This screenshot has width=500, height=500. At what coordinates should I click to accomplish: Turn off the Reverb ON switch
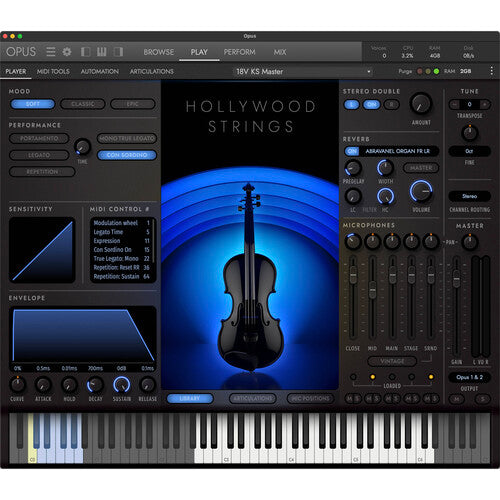point(352,151)
